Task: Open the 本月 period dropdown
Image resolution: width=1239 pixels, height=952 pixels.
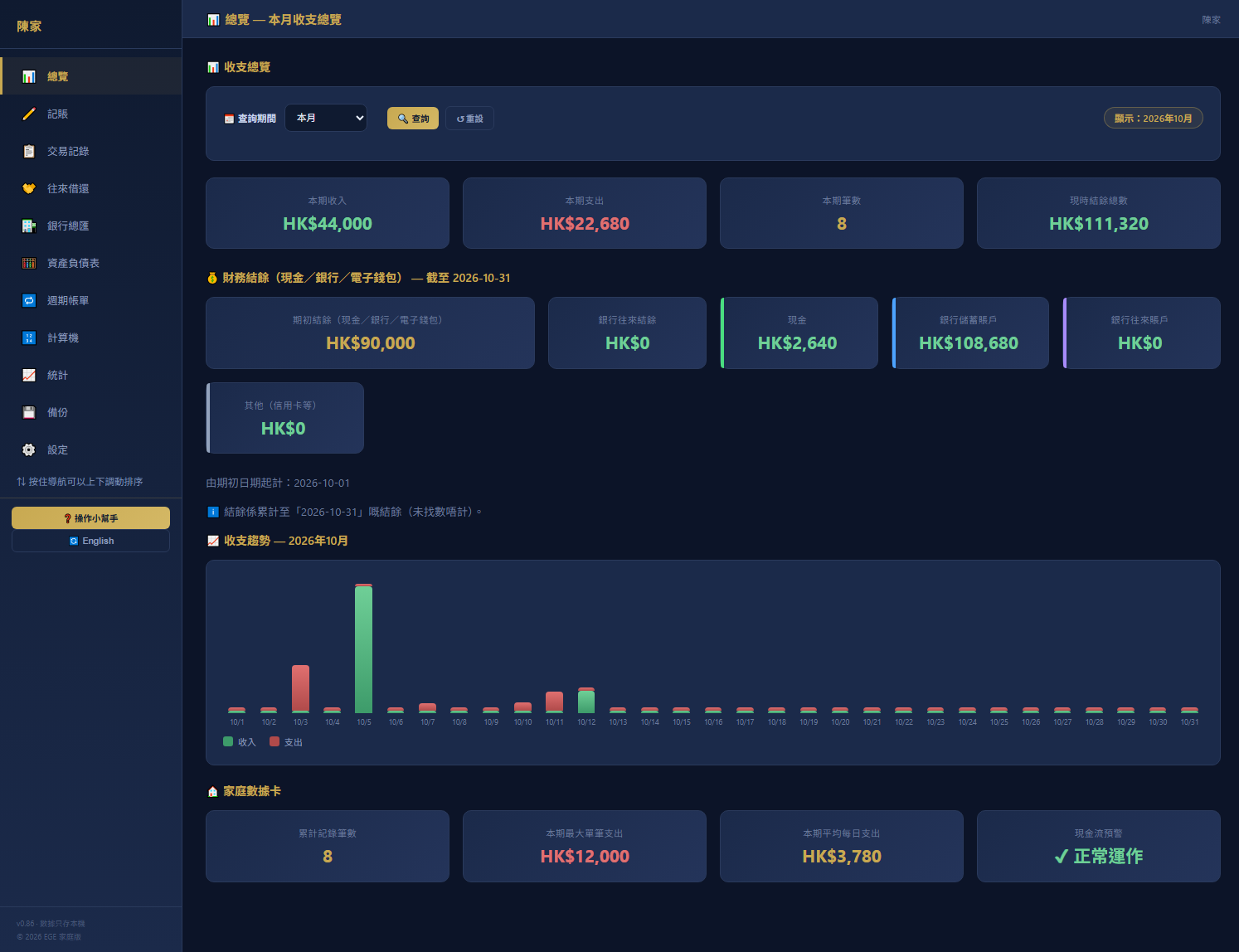Action: coord(326,118)
